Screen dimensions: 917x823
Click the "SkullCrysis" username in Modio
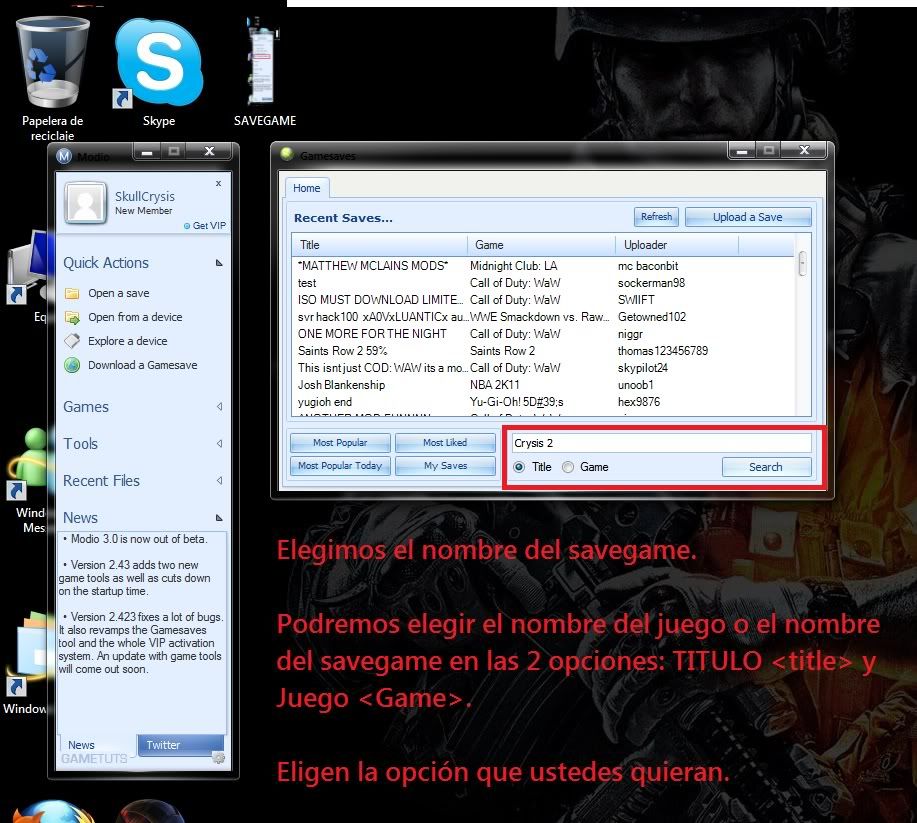coord(145,197)
